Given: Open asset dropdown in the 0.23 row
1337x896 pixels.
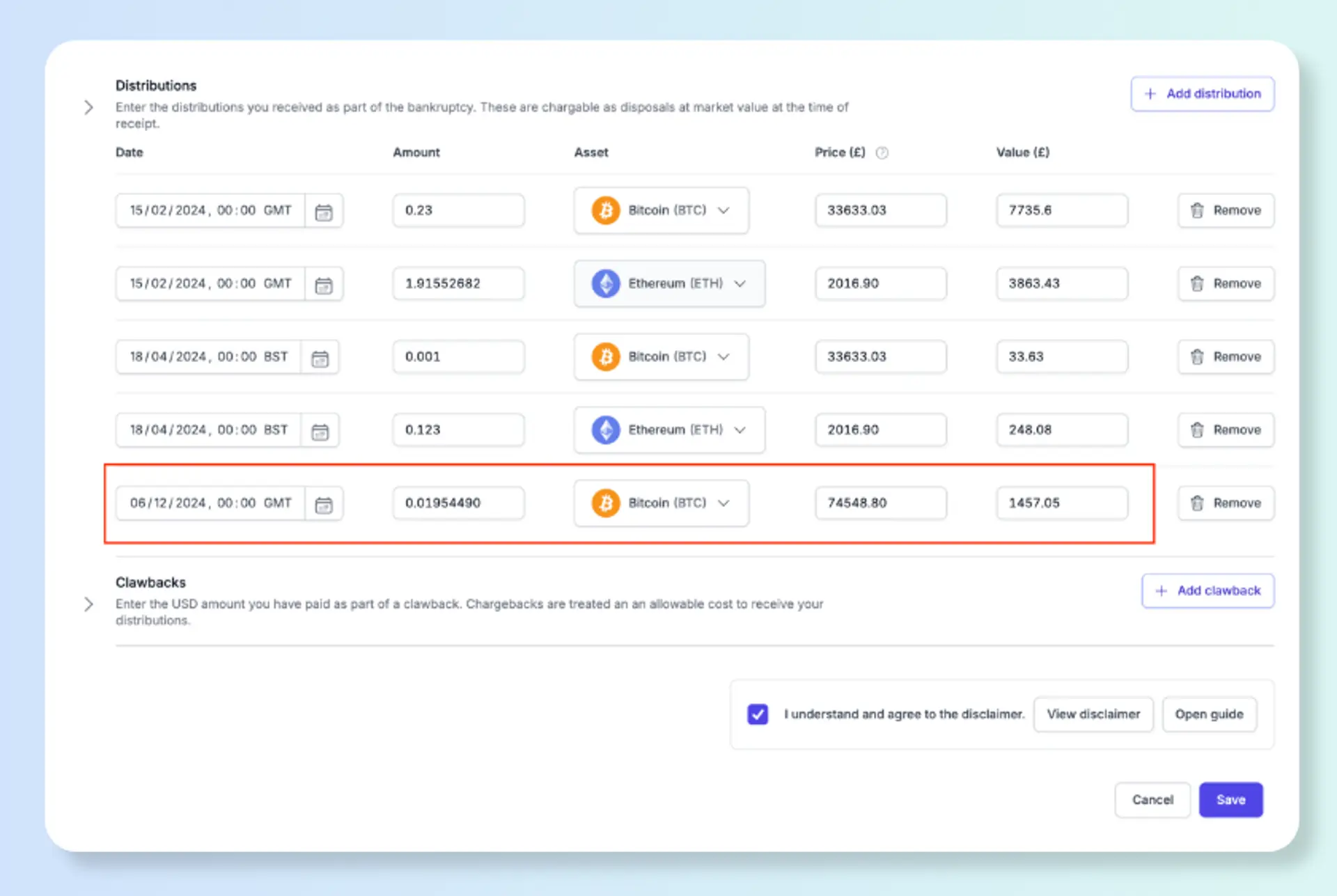Looking at the screenshot, I should (661, 210).
